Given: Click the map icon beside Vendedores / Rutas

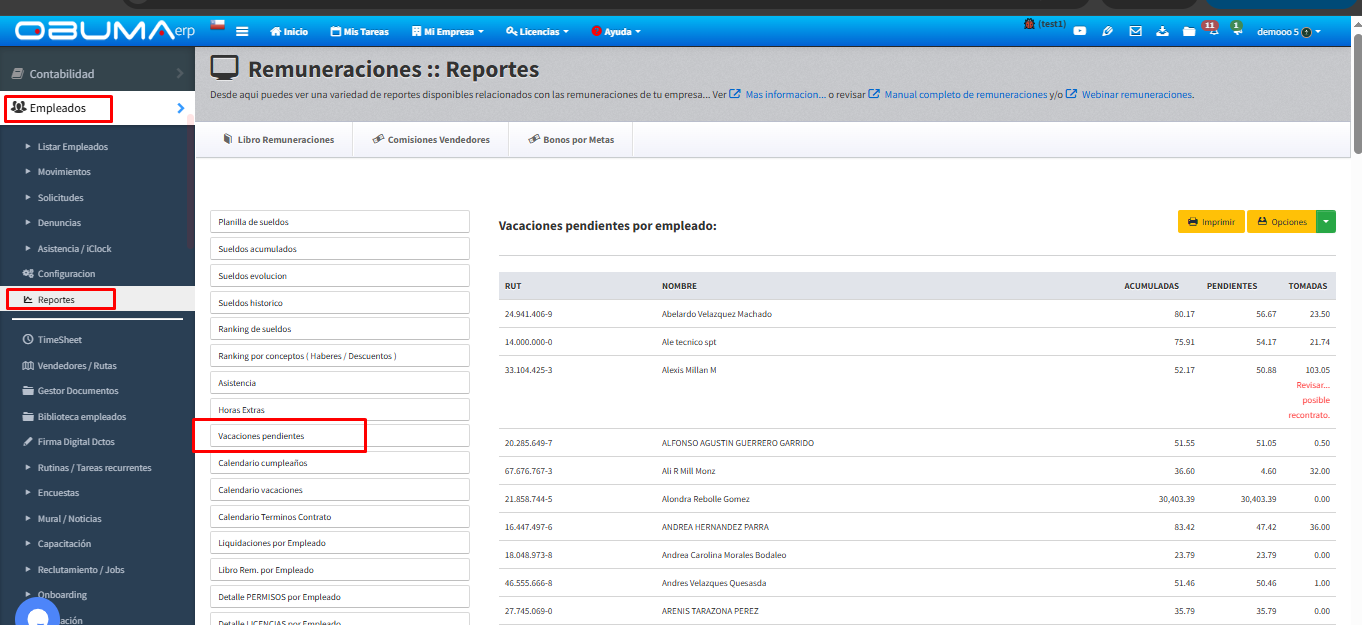Looking at the screenshot, I should [29, 366].
